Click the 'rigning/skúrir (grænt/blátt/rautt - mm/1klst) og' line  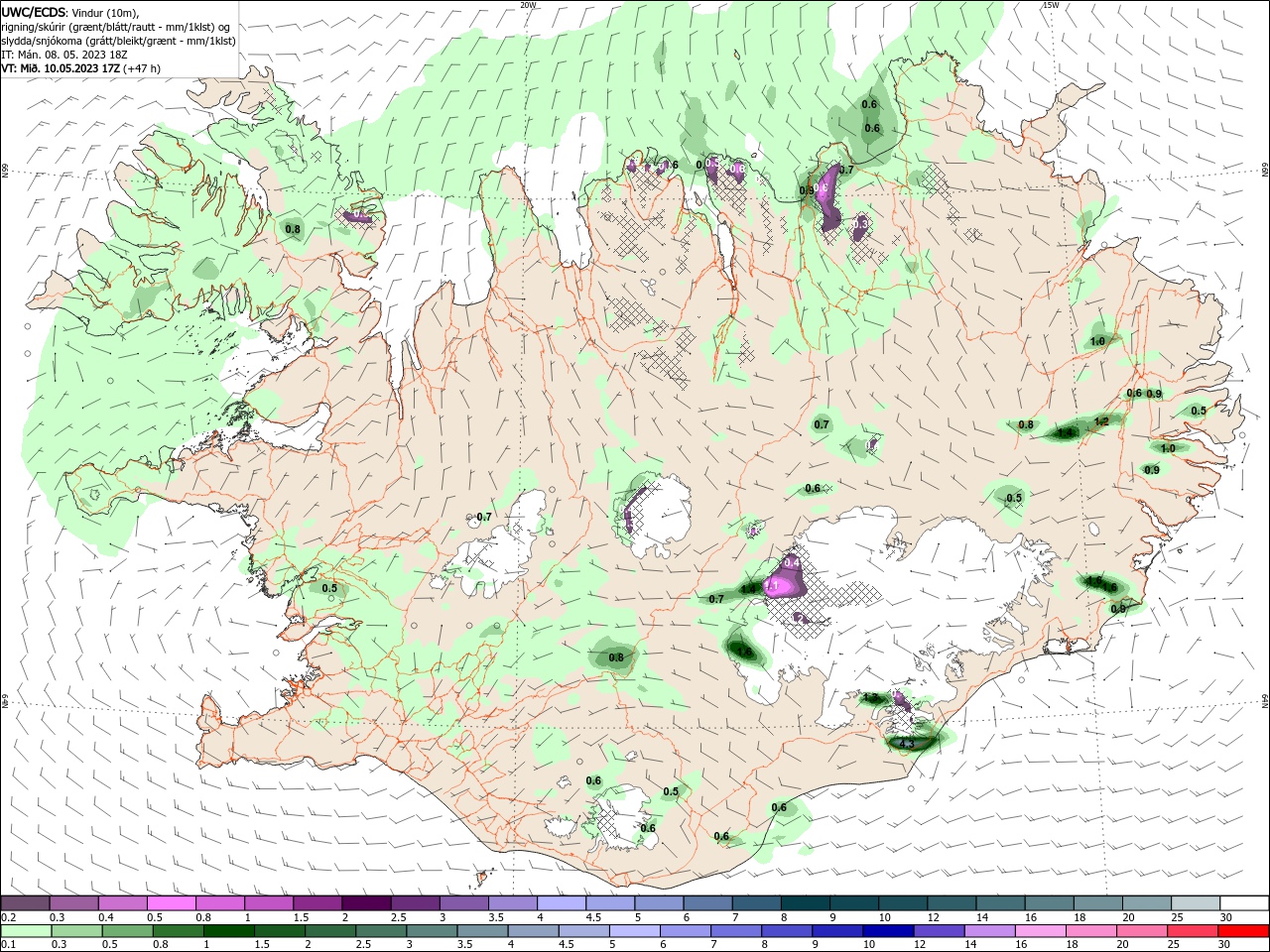click(116, 27)
